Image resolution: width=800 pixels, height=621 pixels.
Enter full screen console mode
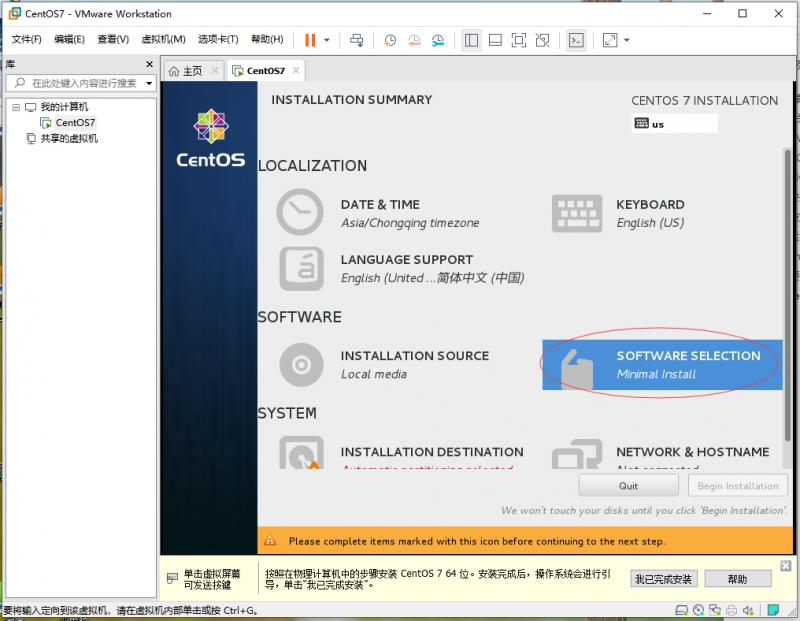point(518,40)
